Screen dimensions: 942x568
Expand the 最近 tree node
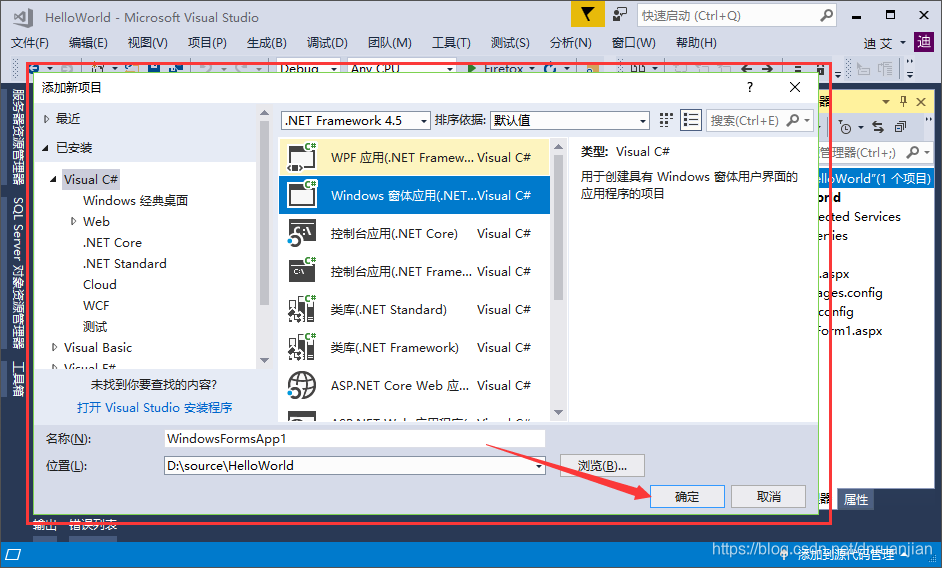pos(46,119)
